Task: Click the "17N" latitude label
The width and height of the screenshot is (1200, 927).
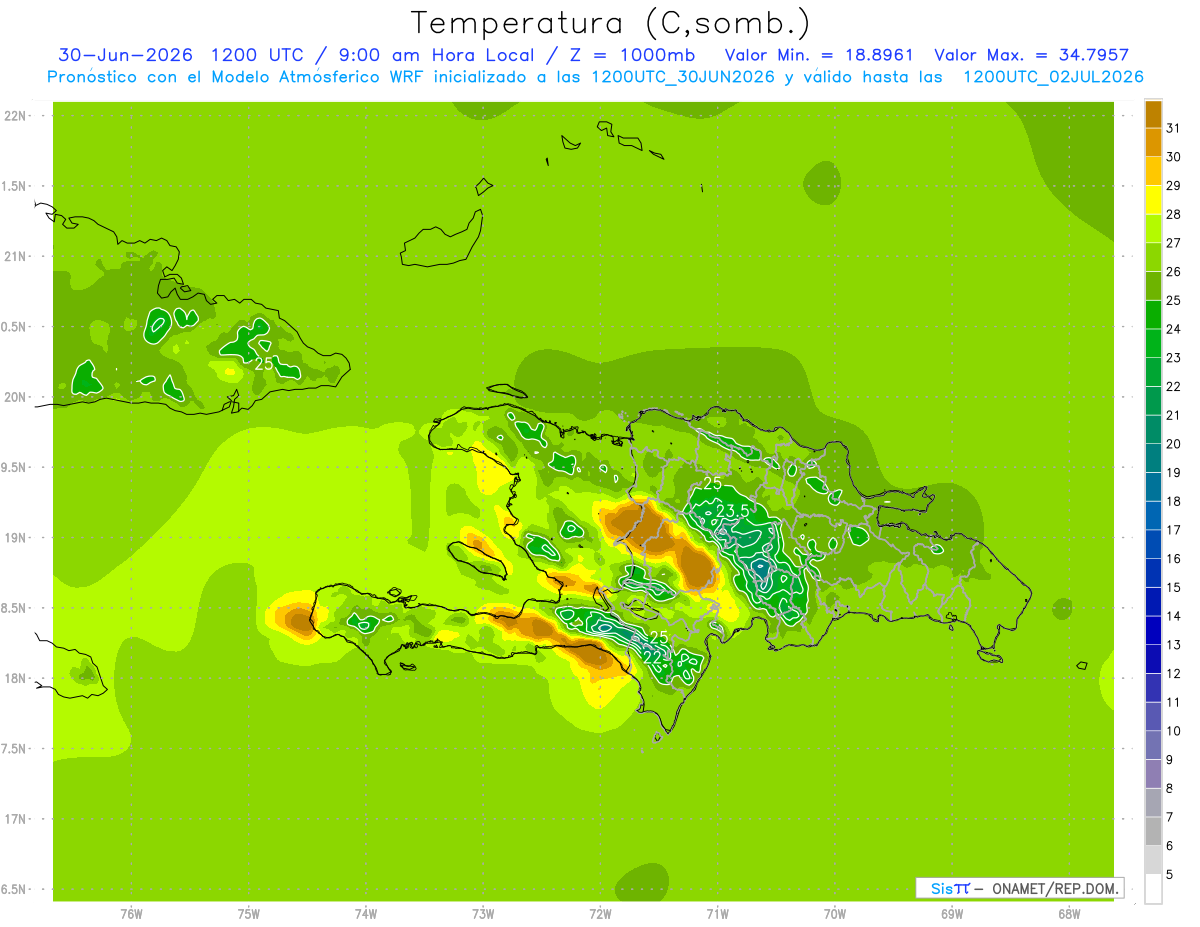Action: click(x=15, y=819)
